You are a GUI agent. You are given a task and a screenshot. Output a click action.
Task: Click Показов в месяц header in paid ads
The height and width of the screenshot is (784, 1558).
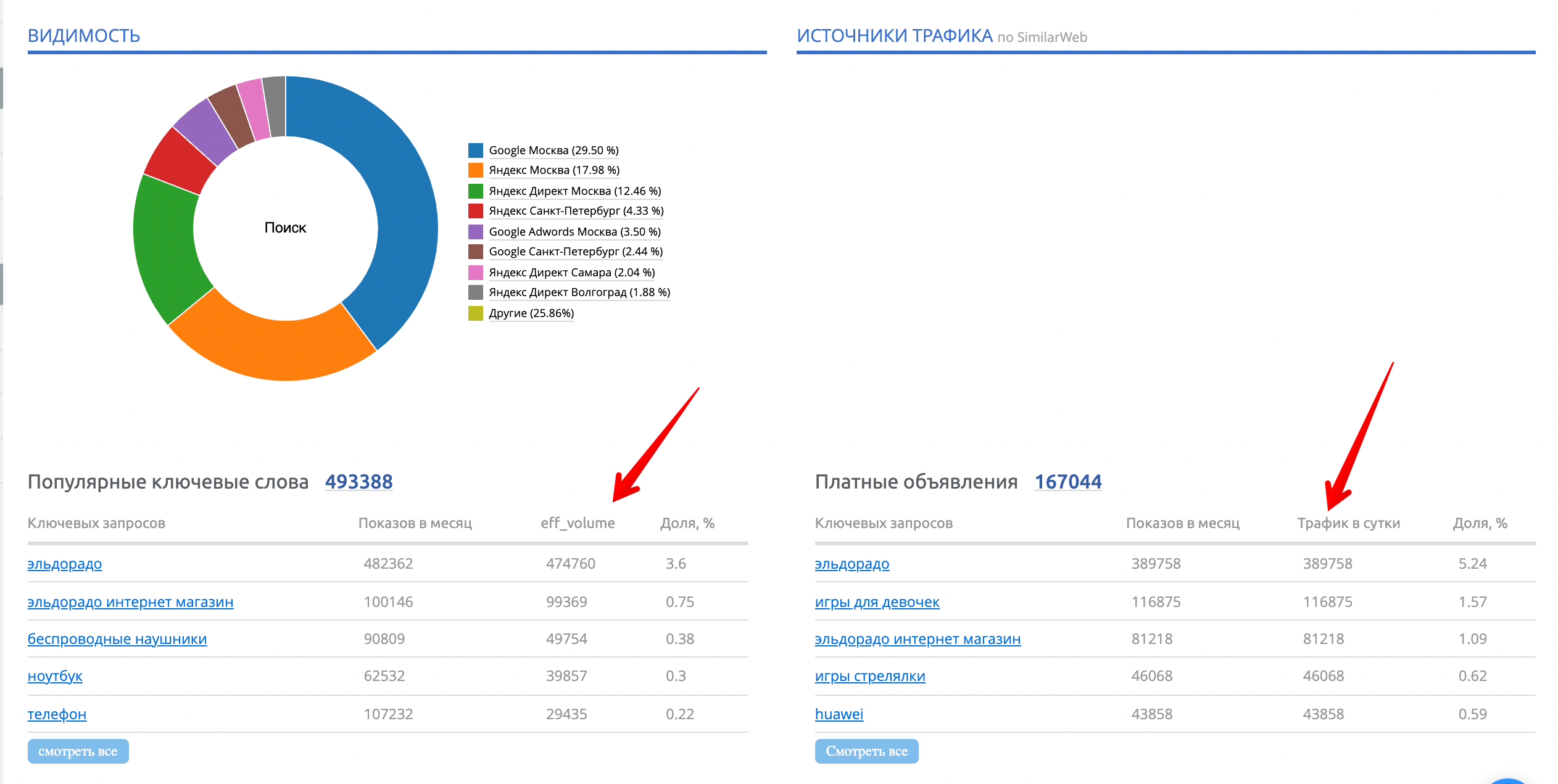click(1182, 523)
